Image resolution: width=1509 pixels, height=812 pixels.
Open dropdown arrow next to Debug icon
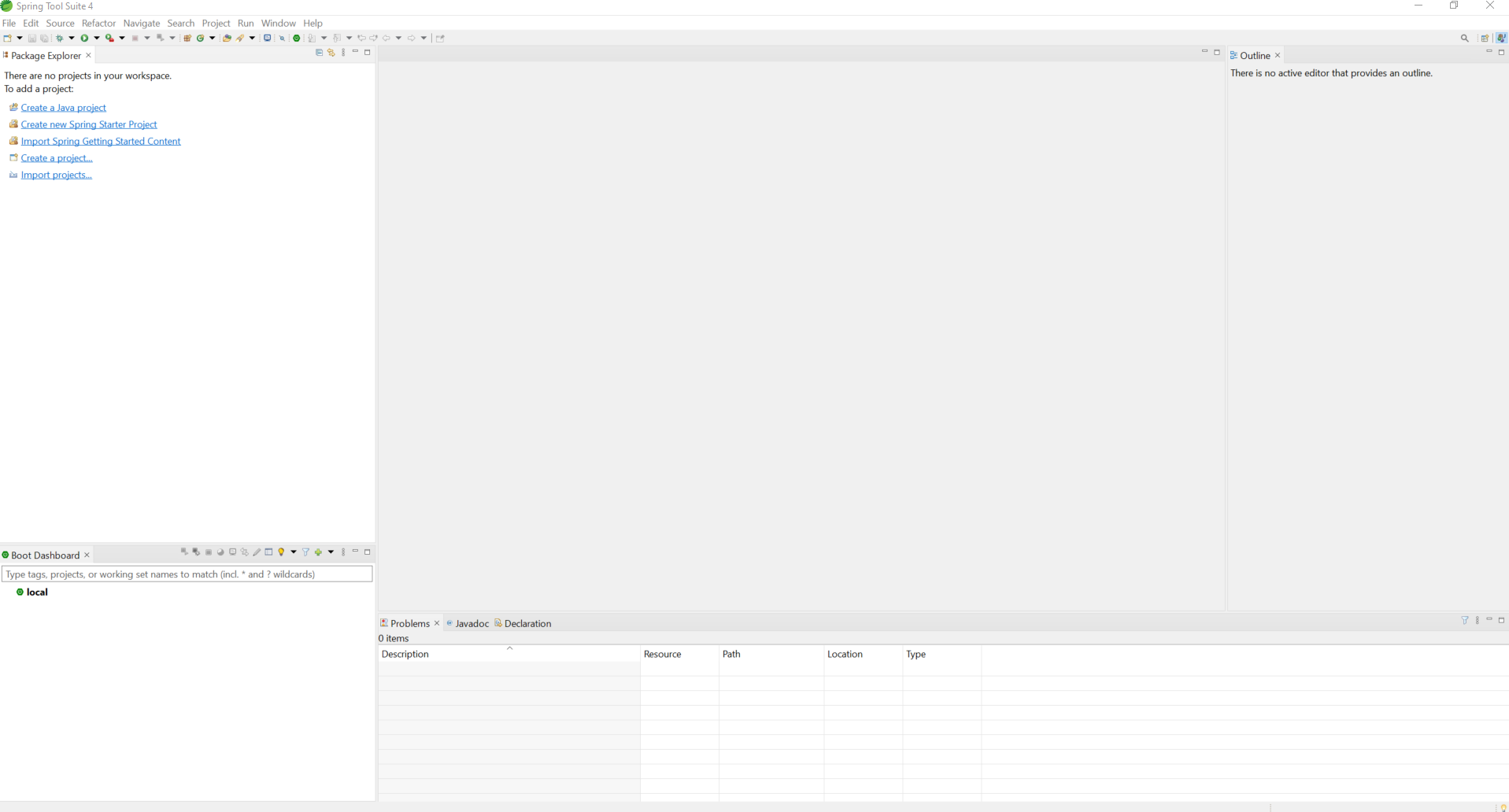72,38
